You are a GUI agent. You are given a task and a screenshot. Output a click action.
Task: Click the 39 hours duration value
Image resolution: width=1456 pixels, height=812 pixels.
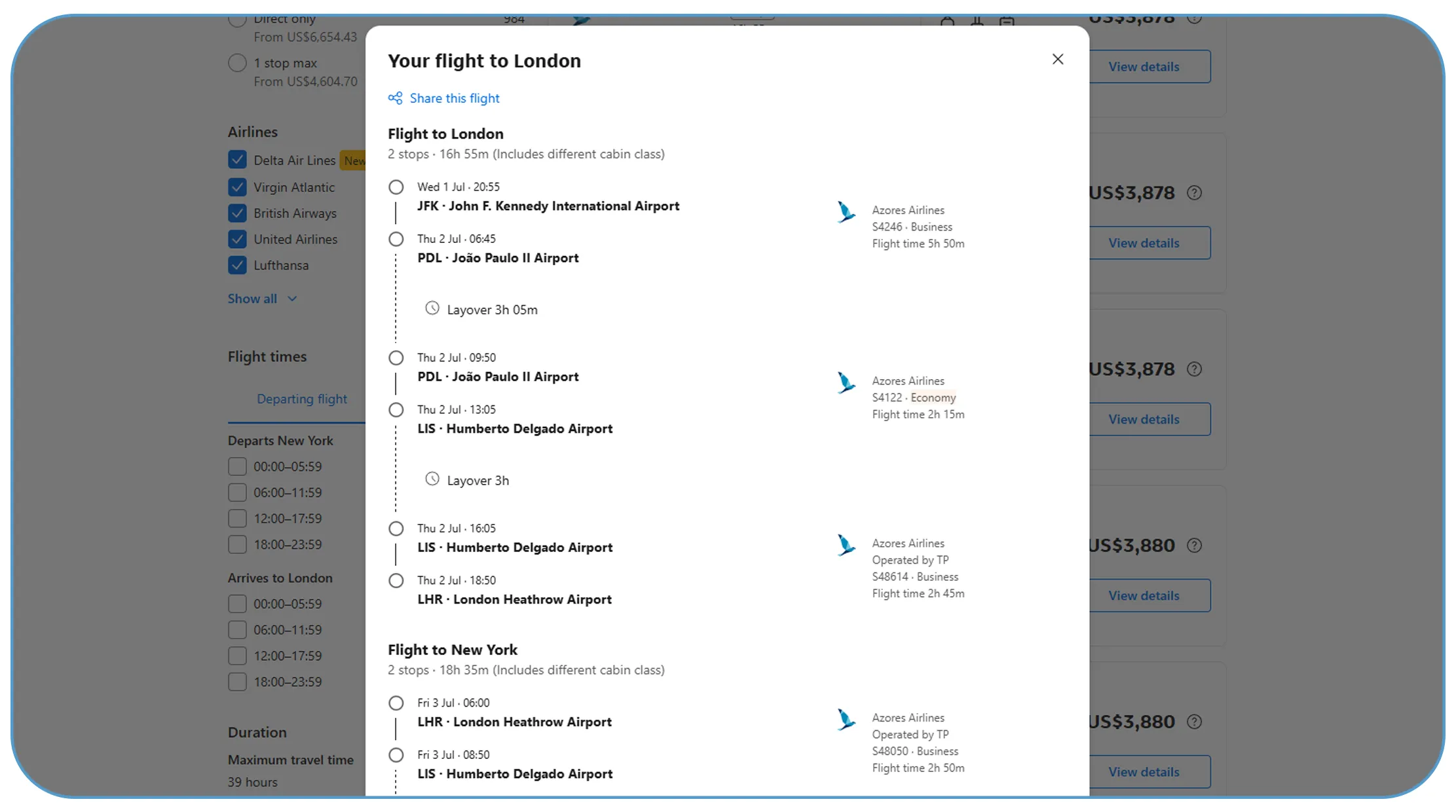252,782
